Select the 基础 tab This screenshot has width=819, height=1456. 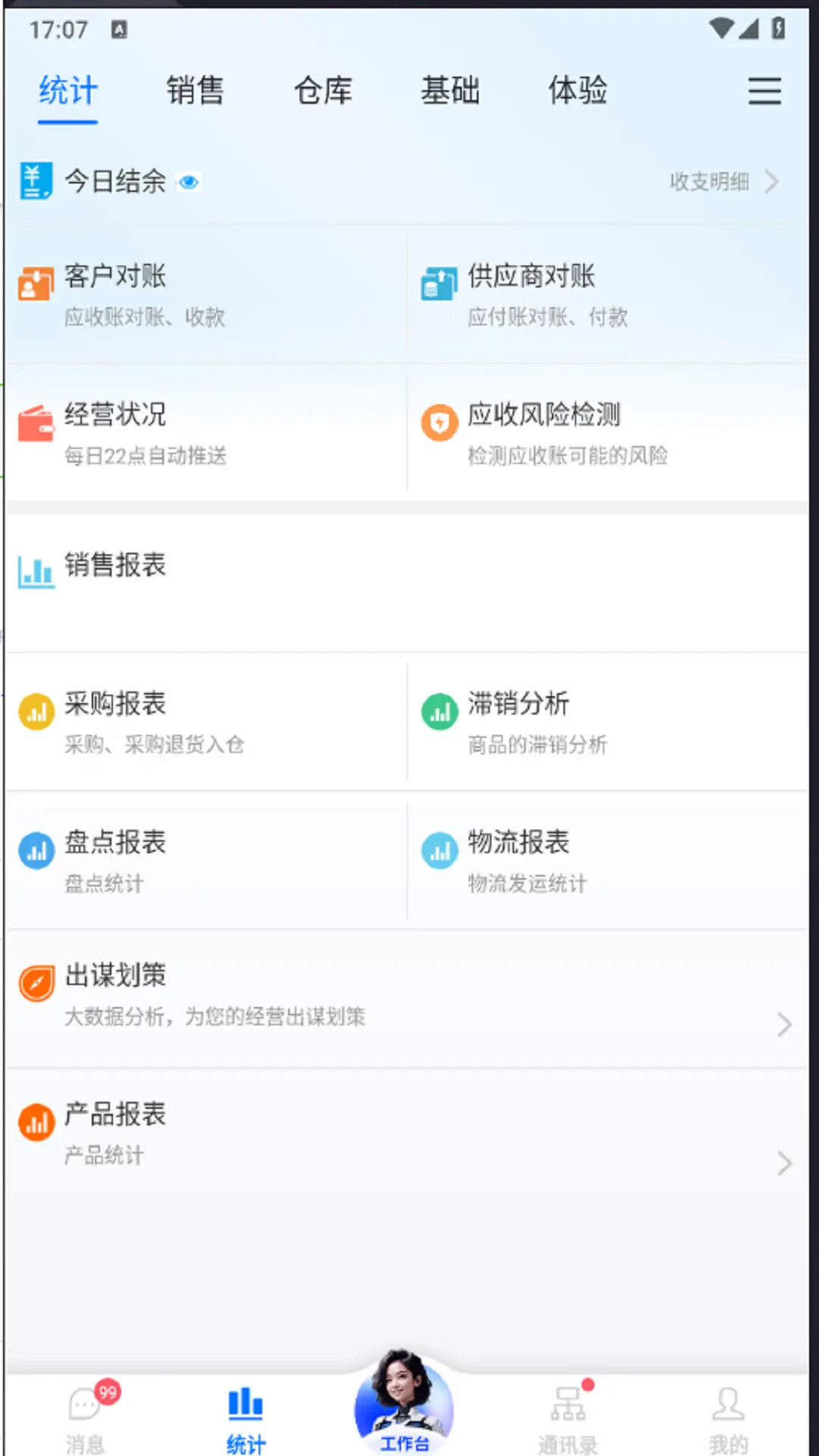[x=450, y=91]
